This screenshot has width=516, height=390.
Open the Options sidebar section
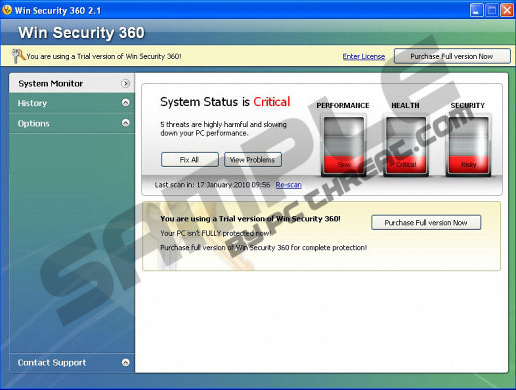(x=72, y=123)
